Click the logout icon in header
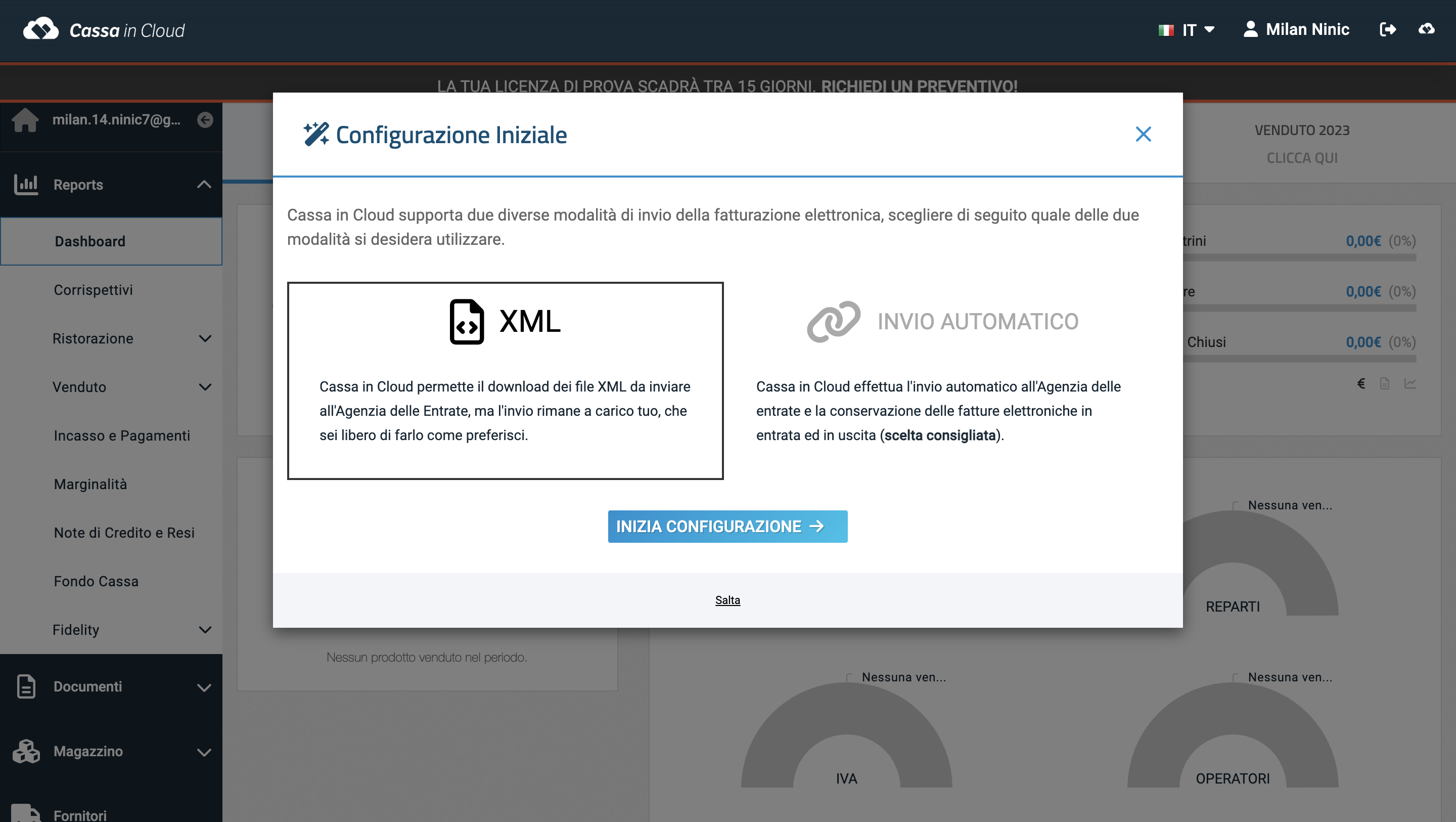1456x822 pixels. [x=1388, y=29]
